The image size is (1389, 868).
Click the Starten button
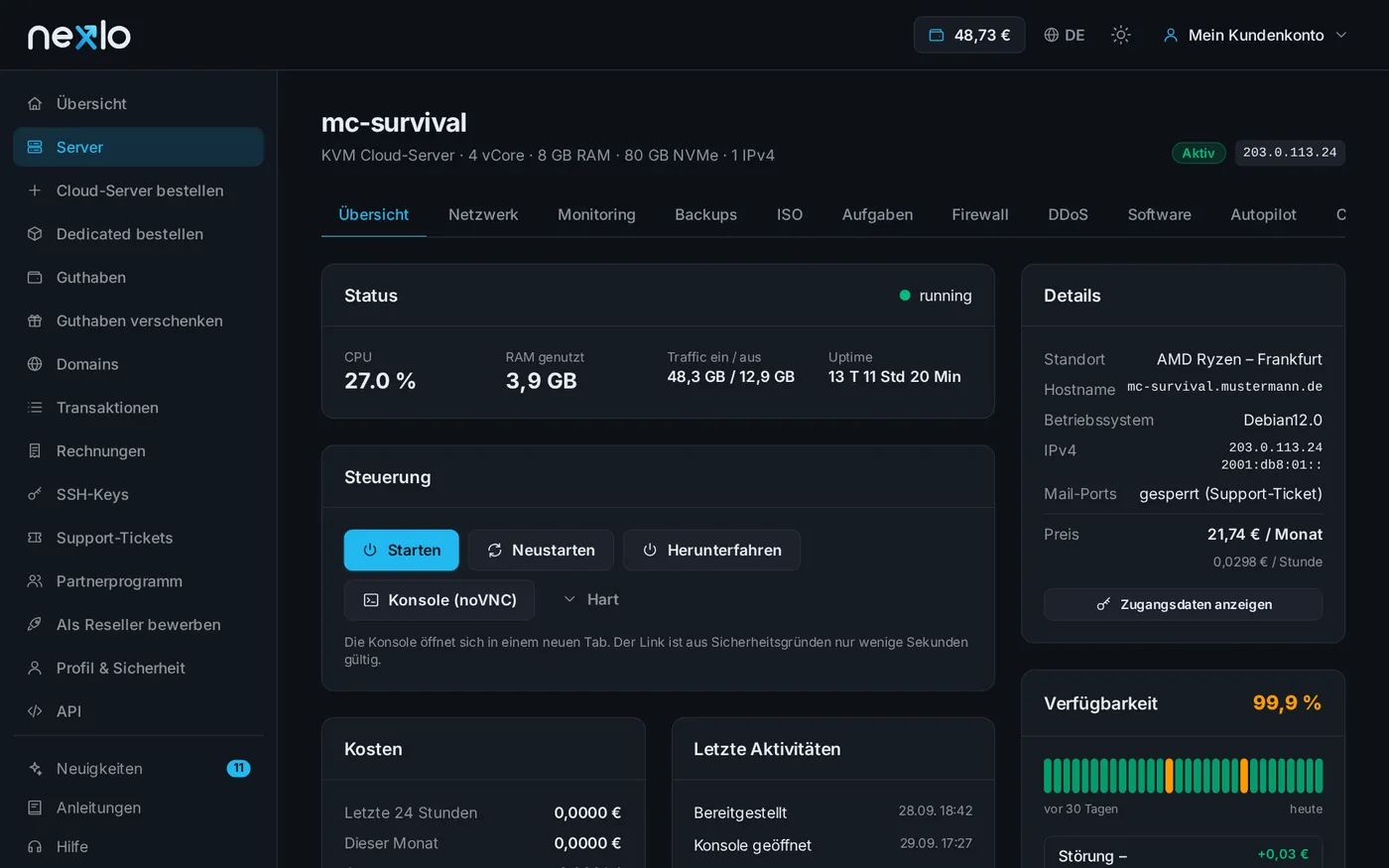coord(402,551)
